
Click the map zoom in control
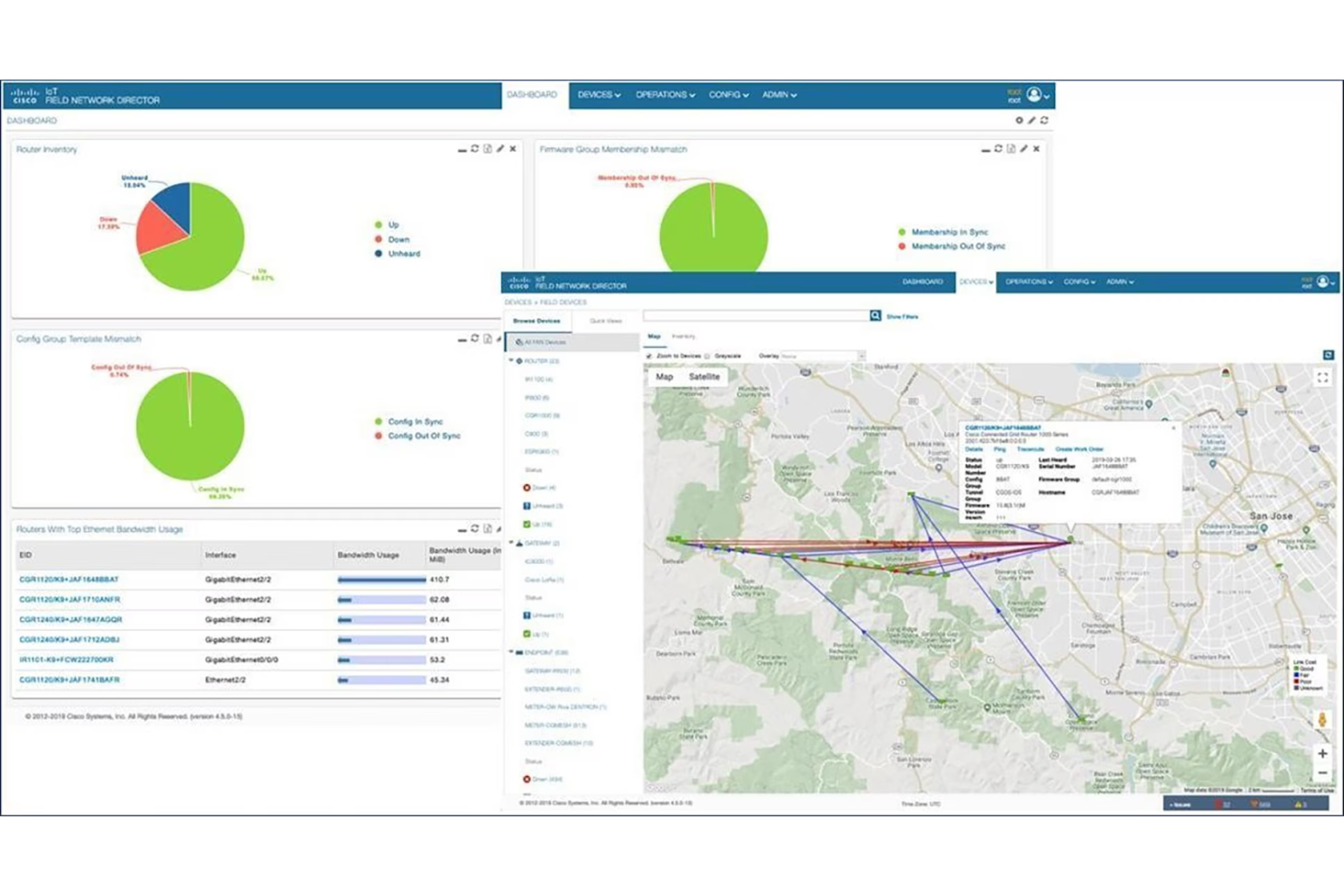[x=1323, y=753]
